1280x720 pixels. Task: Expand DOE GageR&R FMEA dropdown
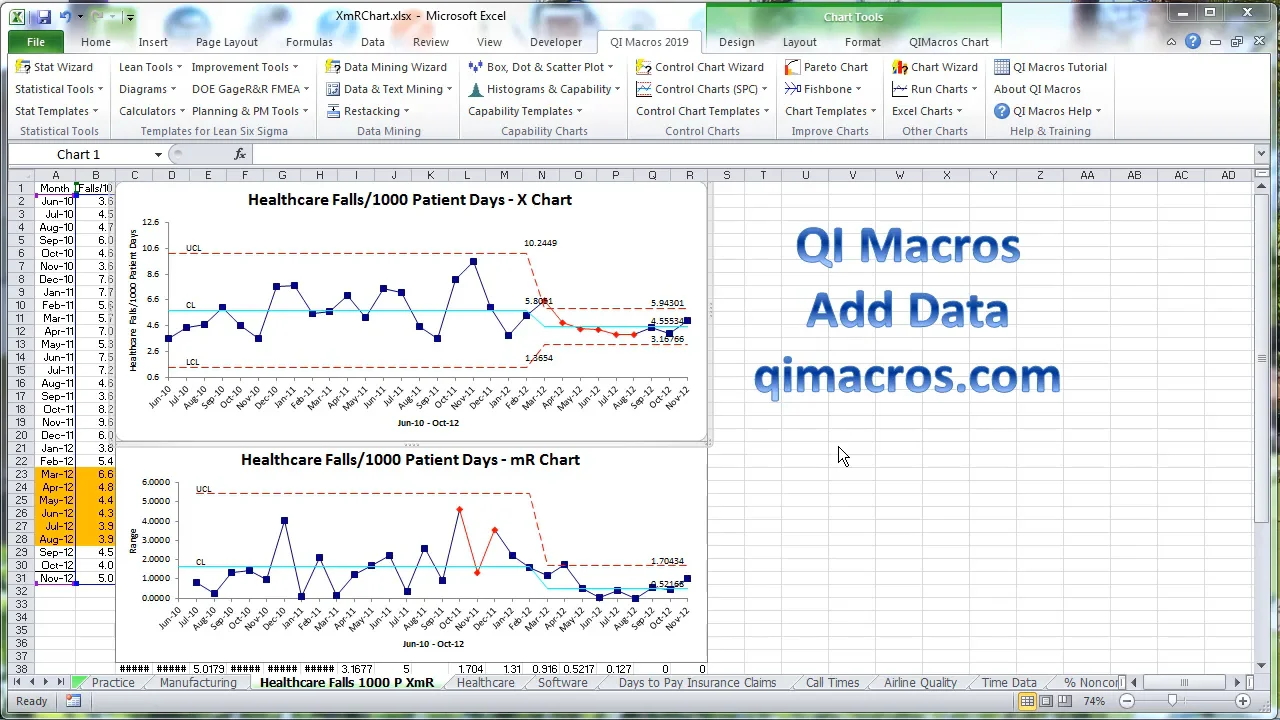pos(250,89)
